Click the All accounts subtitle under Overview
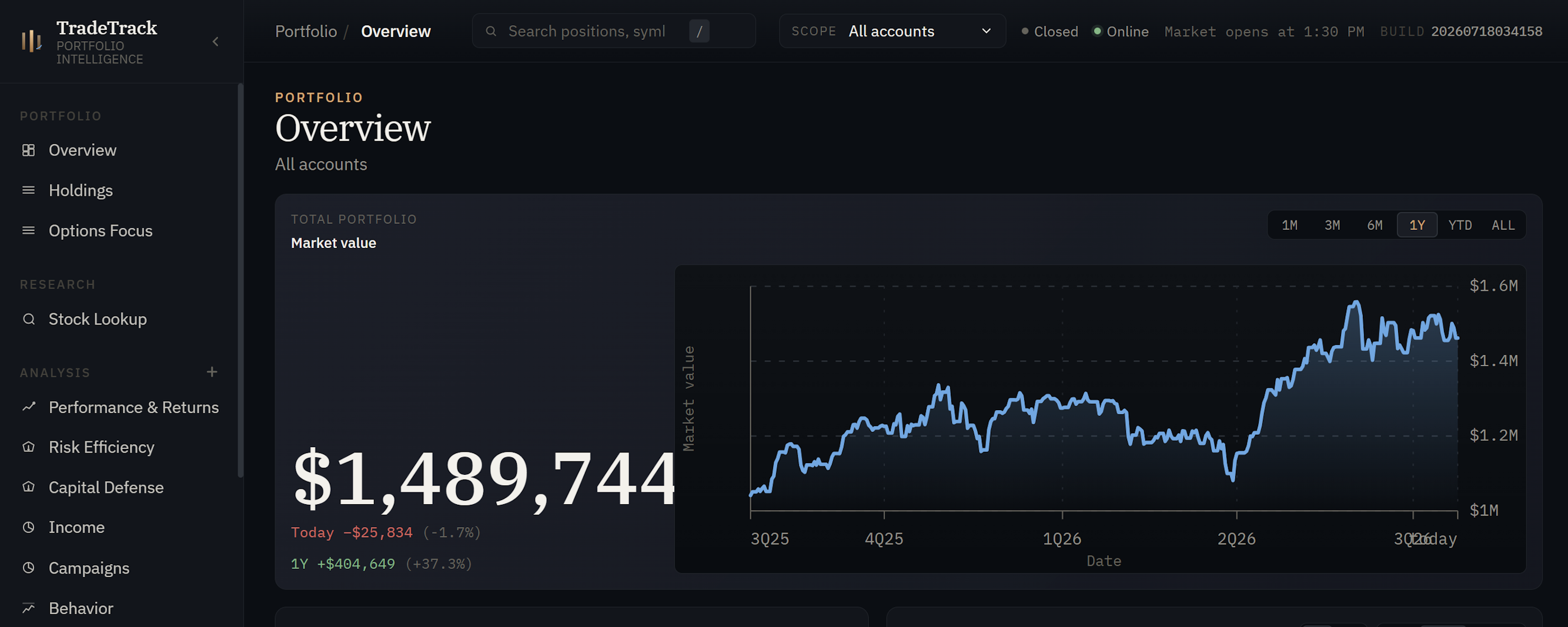1568x627 pixels. coord(321,164)
